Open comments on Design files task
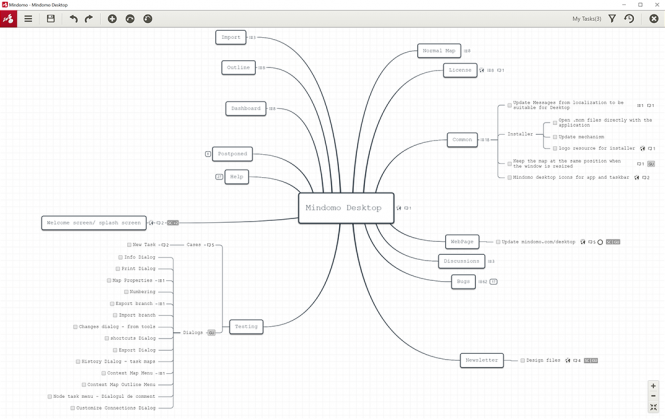The image size is (665, 419). (x=577, y=360)
